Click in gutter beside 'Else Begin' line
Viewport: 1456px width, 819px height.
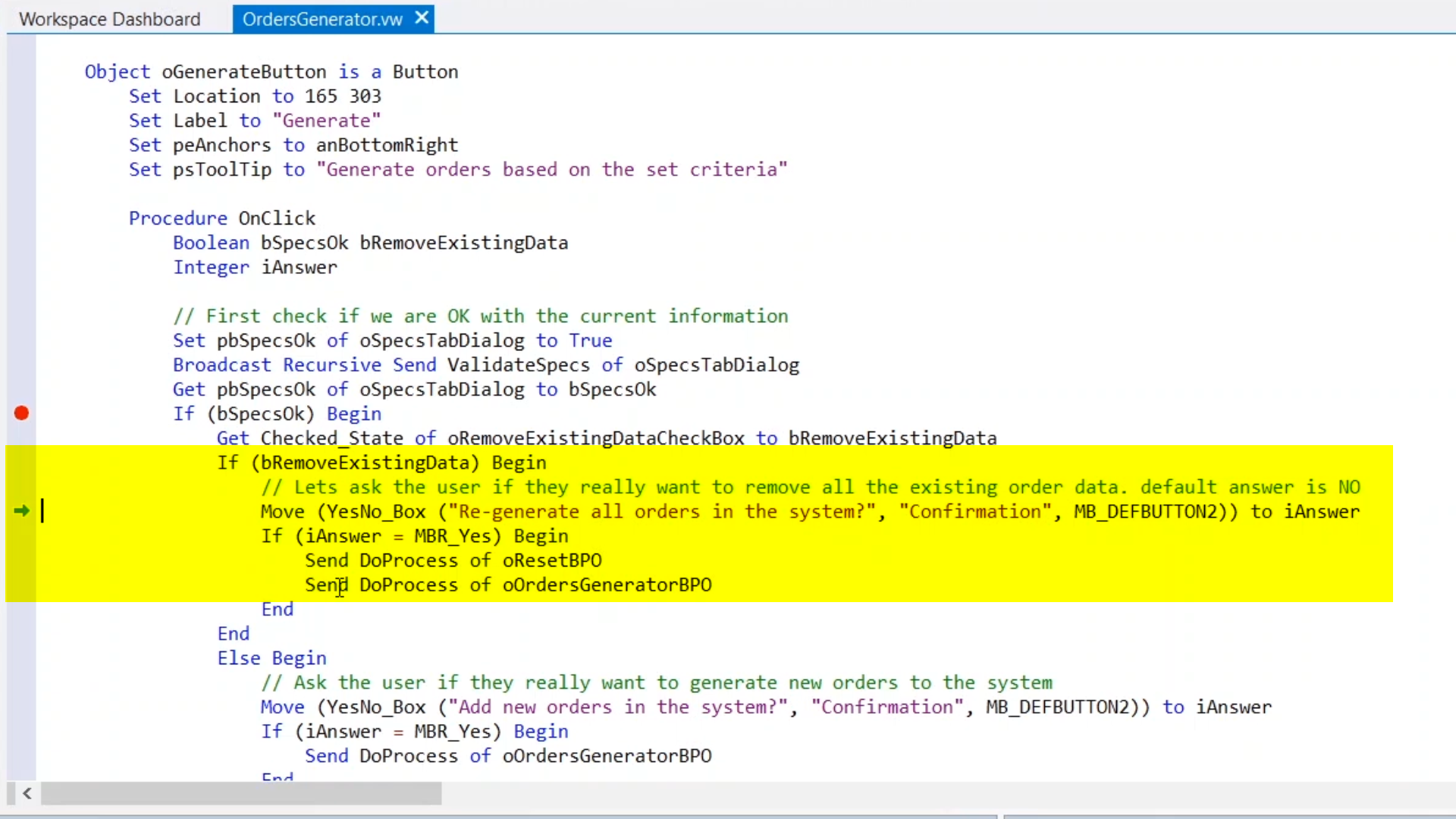[x=21, y=658]
